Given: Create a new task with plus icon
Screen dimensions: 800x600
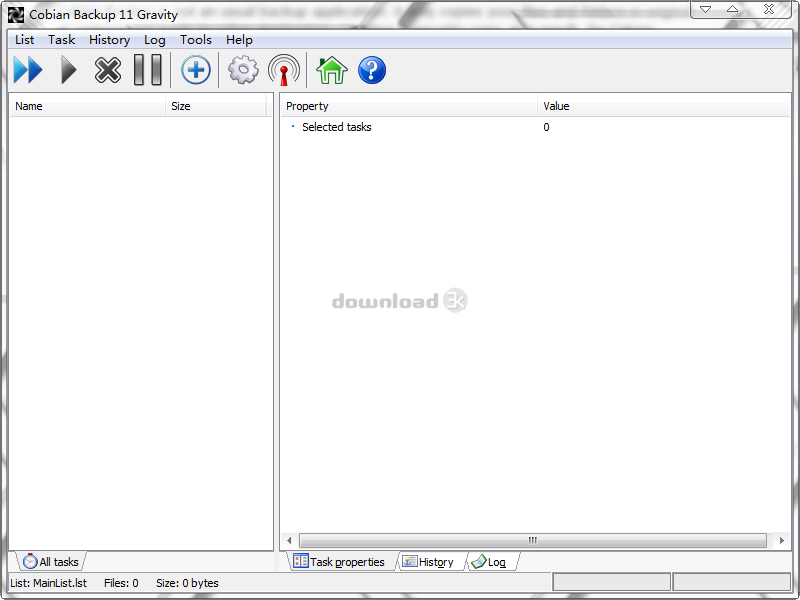Looking at the screenshot, I should point(196,70).
